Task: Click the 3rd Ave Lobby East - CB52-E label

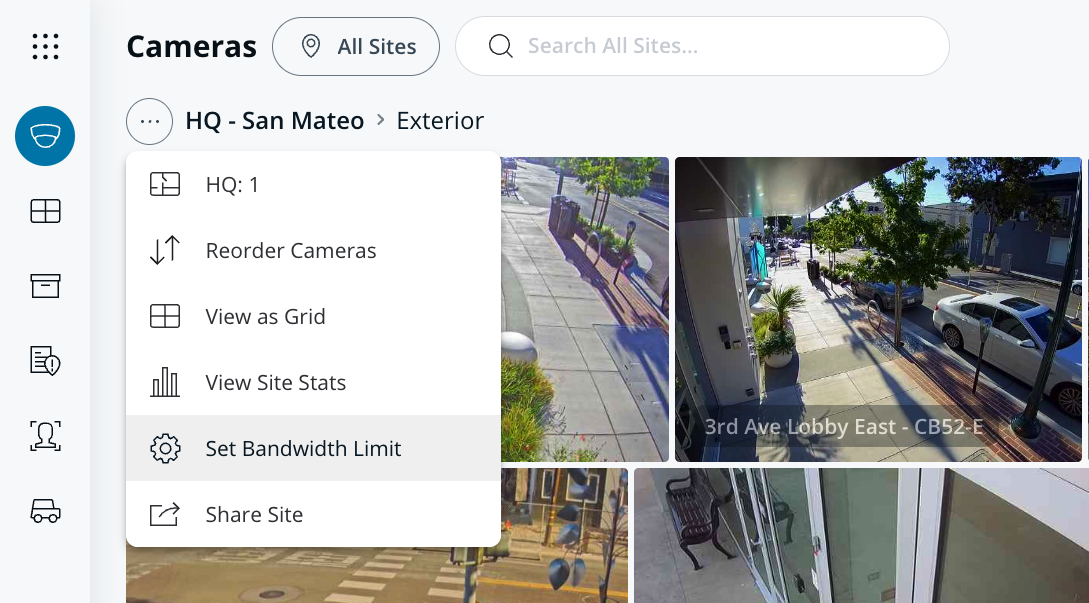Action: 844,426
